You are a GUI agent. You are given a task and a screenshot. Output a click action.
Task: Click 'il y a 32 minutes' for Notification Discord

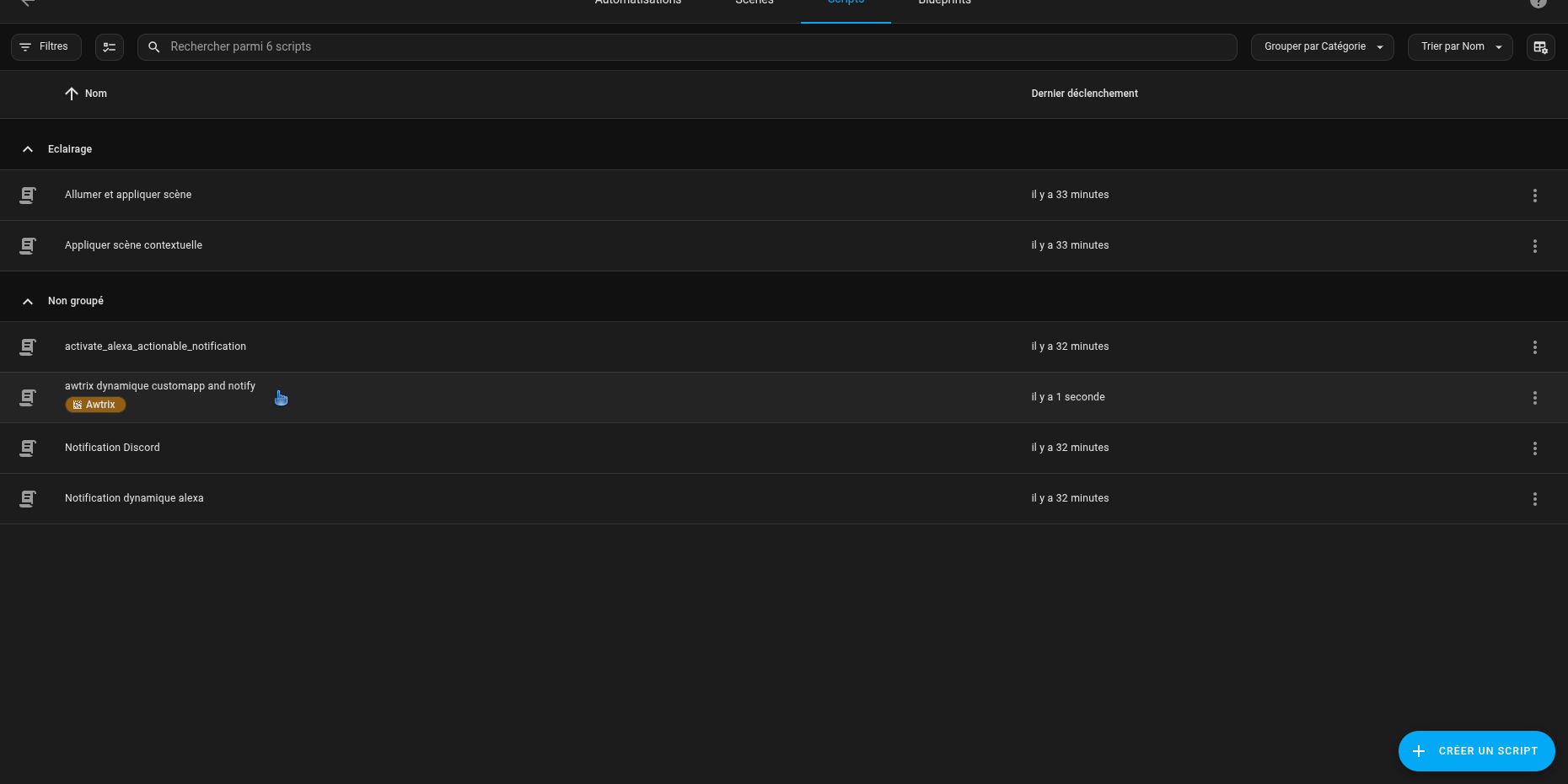pos(1070,448)
